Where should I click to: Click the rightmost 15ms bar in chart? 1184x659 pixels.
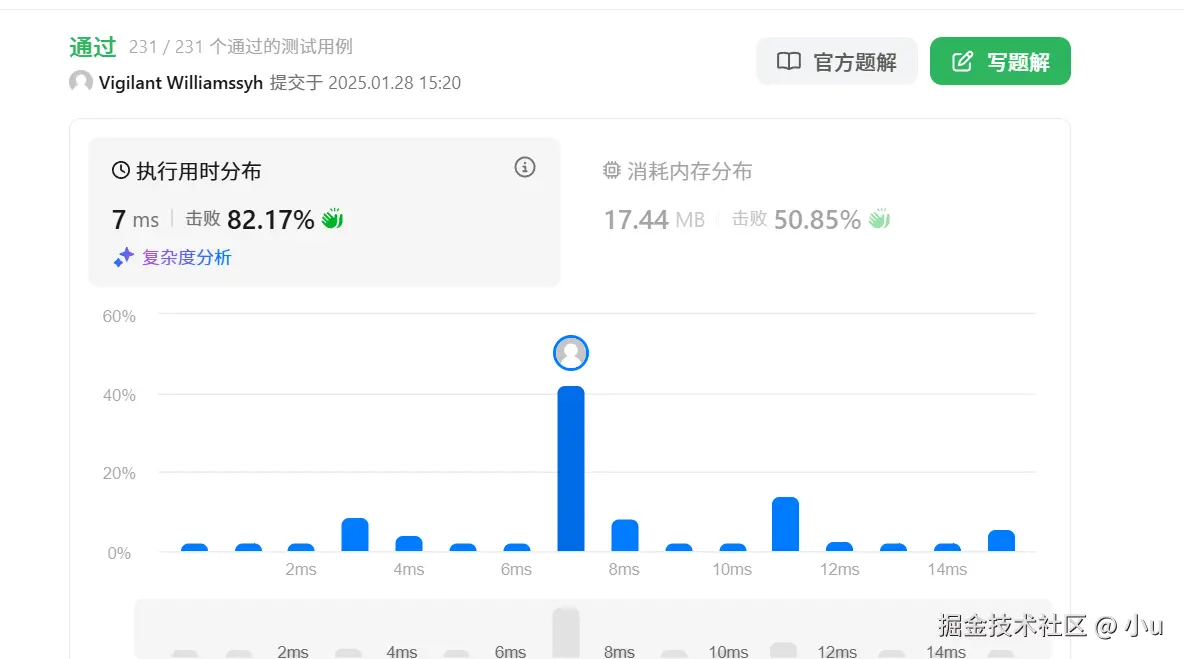(1001, 540)
